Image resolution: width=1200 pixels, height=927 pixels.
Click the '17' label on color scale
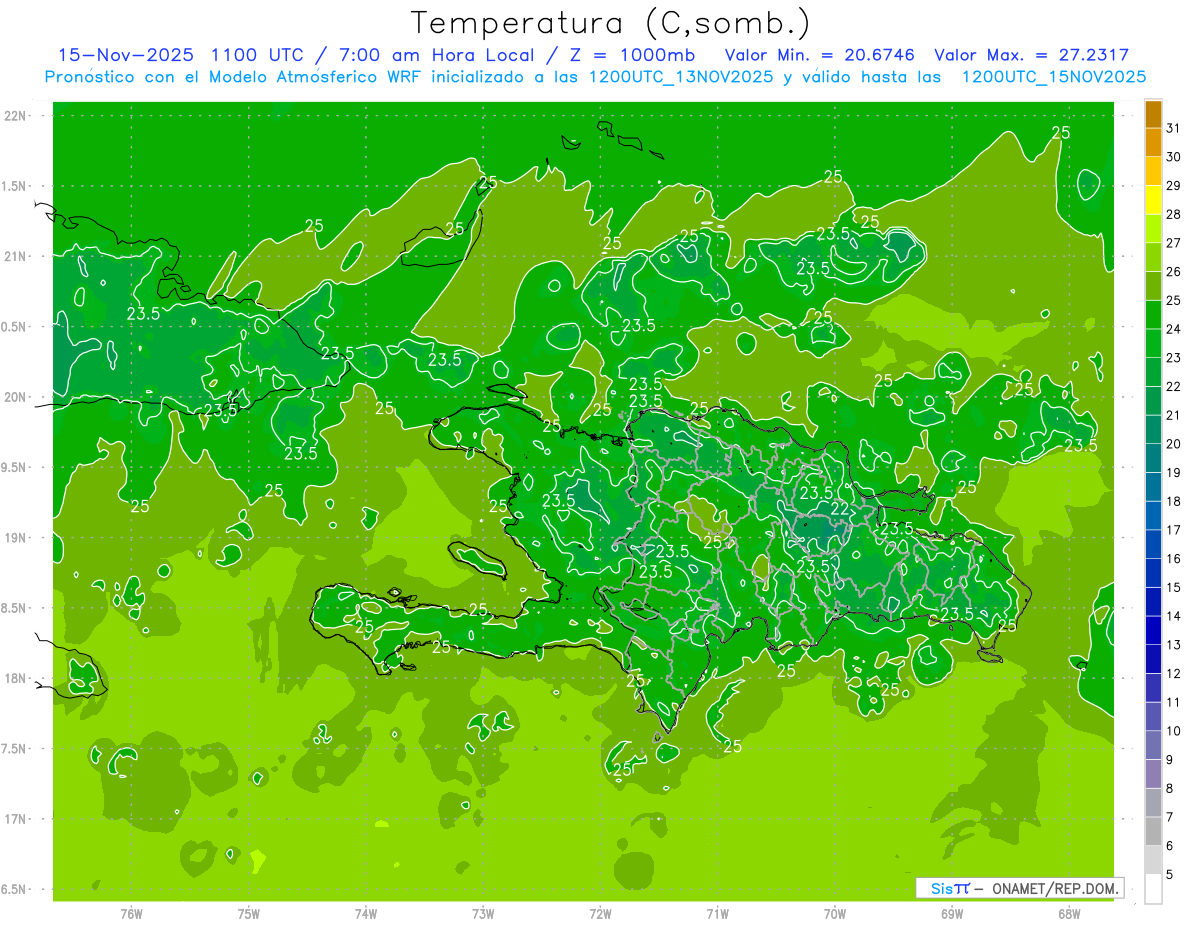point(1174,530)
